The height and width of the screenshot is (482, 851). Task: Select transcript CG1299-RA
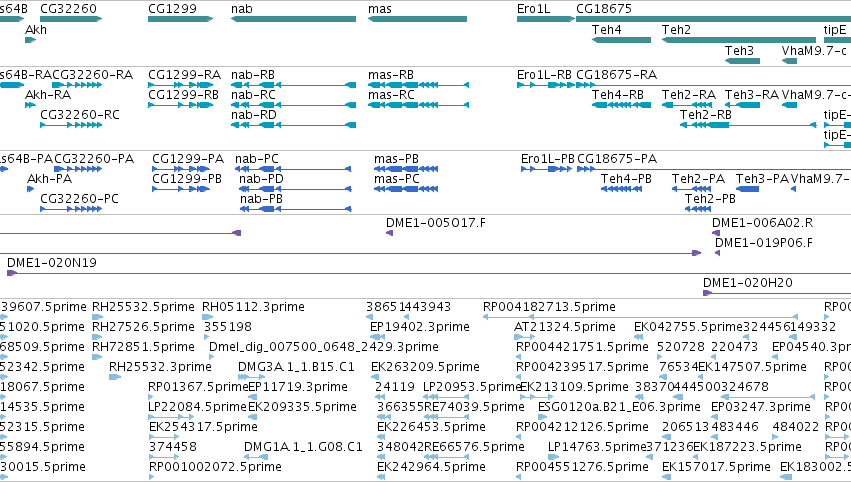[x=181, y=85]
